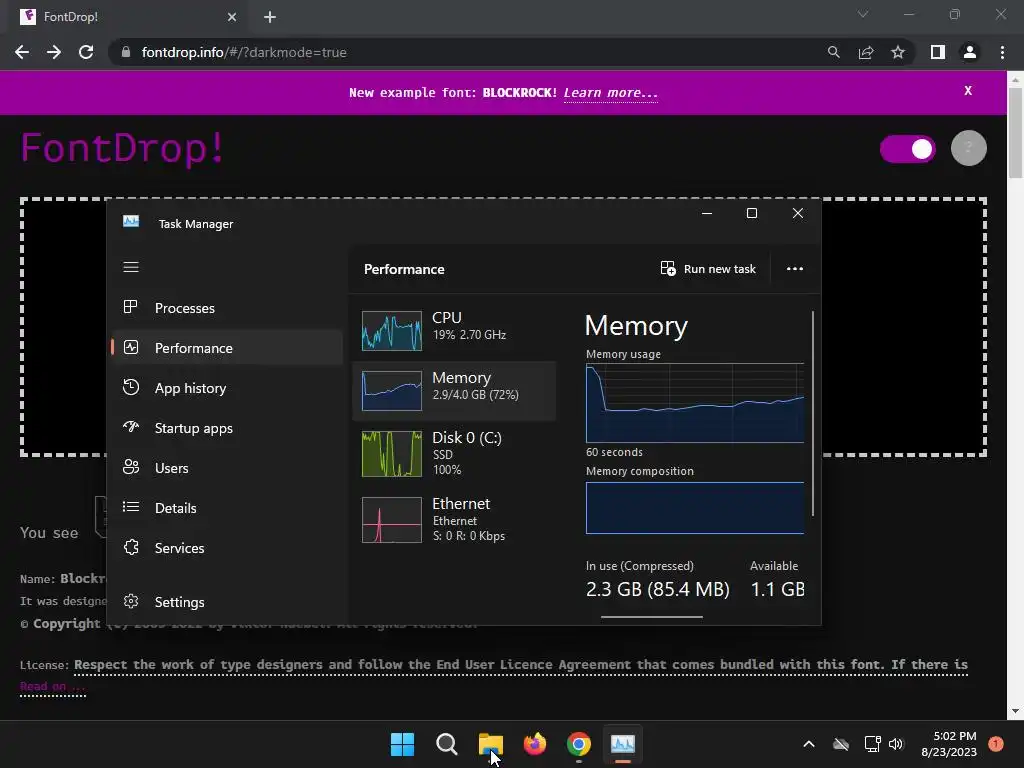Open the Chrome tab search chevron
Image resolution: width=1024 pixels, height=768 pixels.
pyautogui.click(x=863, y=14)
